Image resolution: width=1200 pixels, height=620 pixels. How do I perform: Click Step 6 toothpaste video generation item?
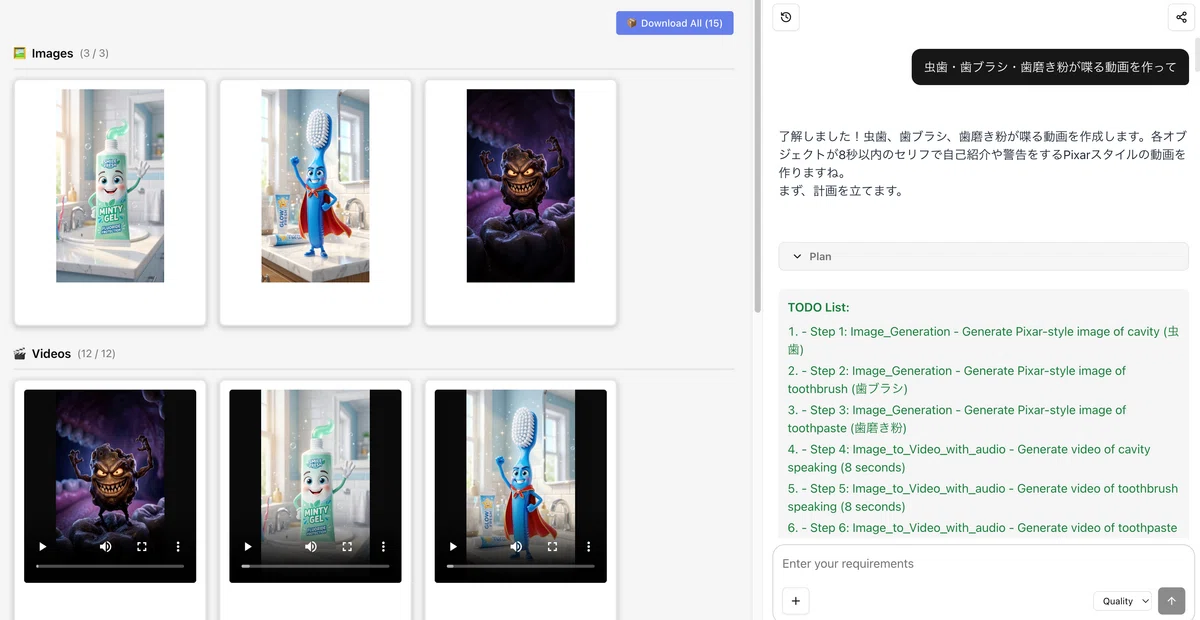[983, 528]
